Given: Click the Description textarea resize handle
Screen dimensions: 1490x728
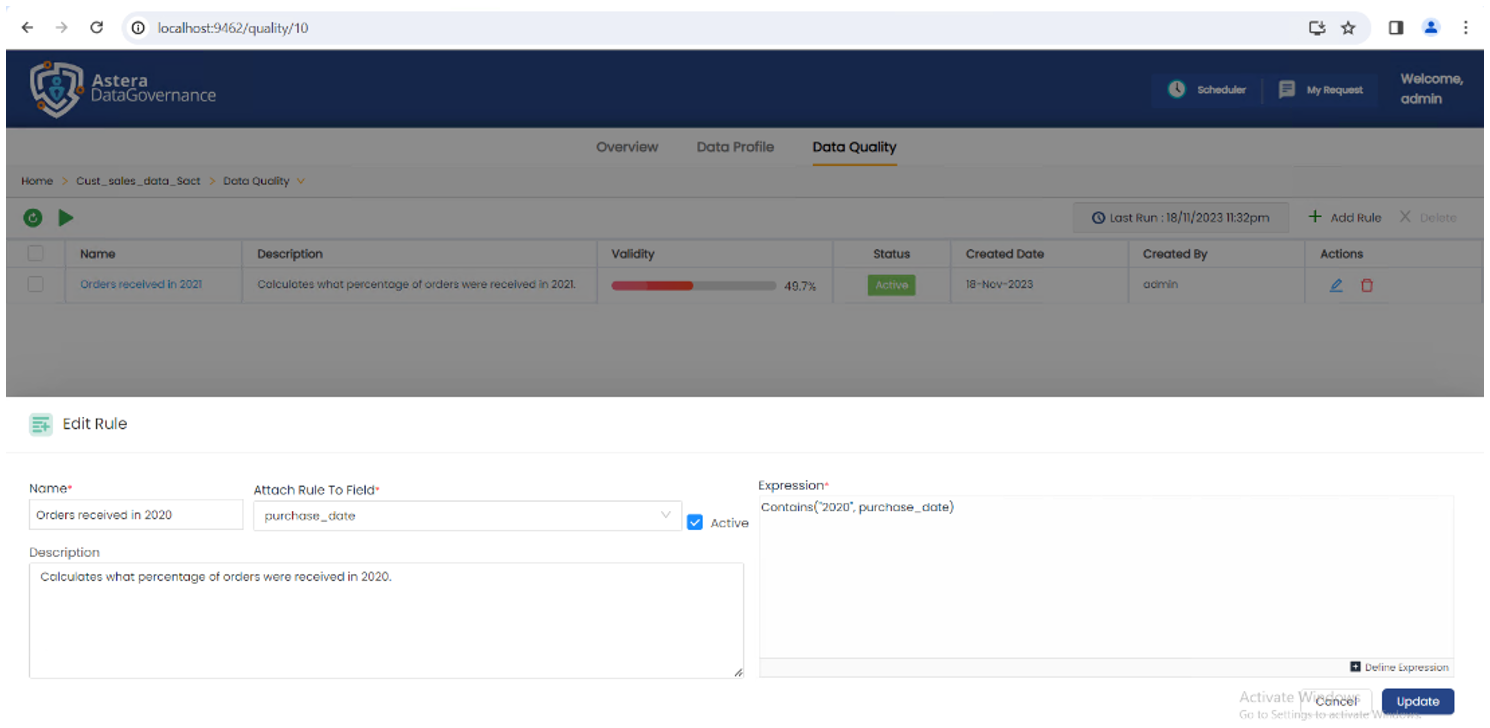Looking at the screenshot, I should point(738,673).
